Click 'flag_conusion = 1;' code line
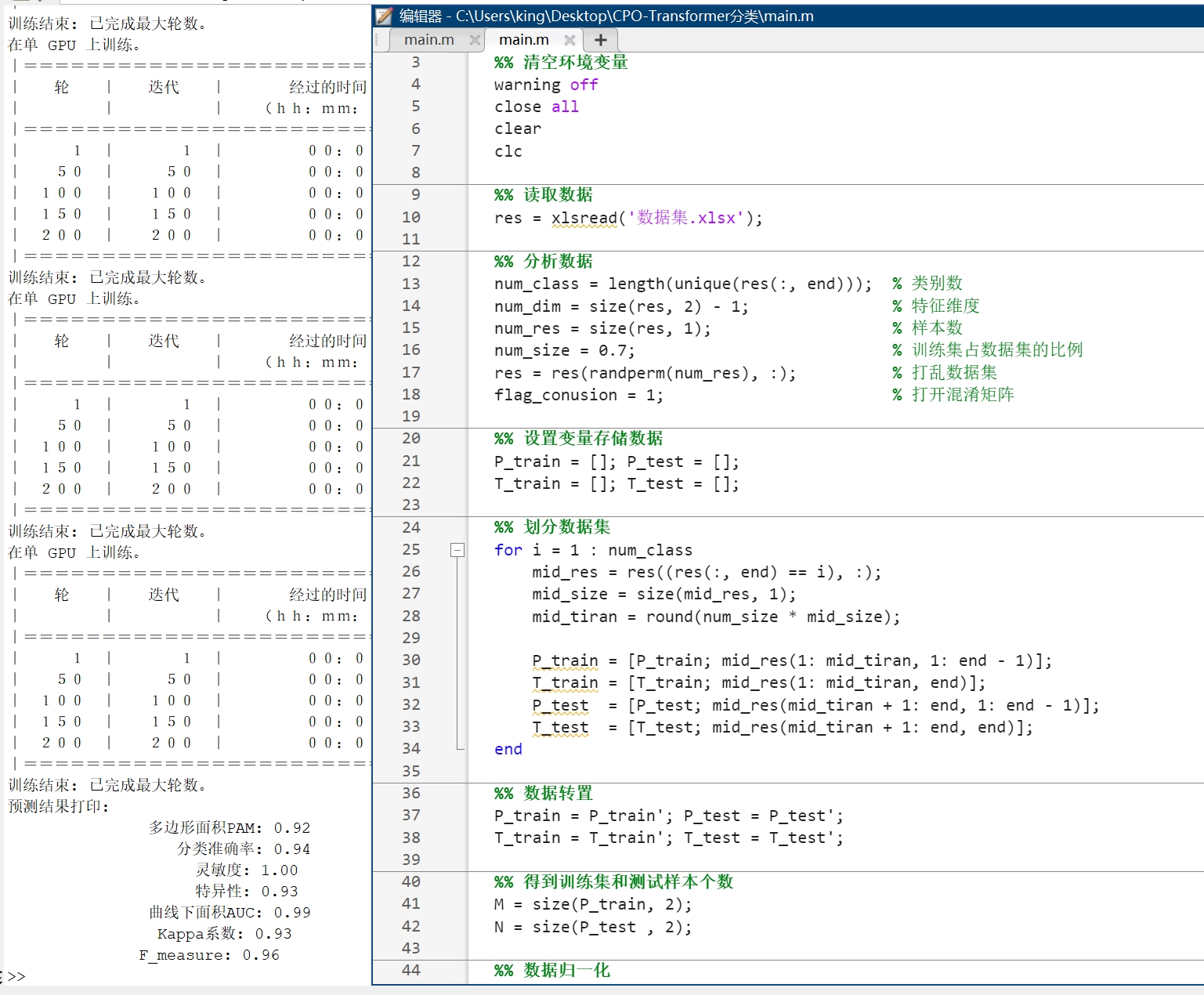This screenshot has width=1204, height=995. pyautogui.click(x=579, y=395)
